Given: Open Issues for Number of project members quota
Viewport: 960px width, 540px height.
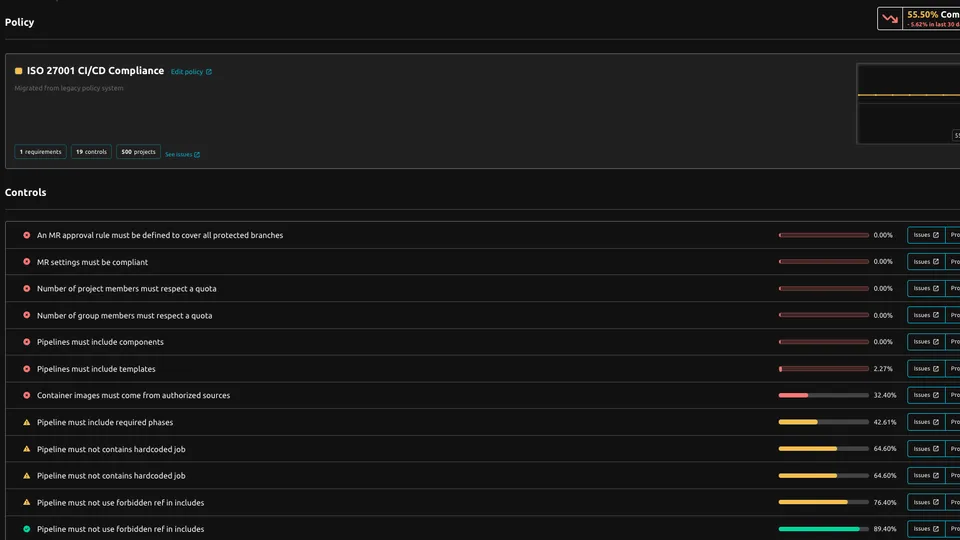Looking at the screenshot, I should [926, 288].
